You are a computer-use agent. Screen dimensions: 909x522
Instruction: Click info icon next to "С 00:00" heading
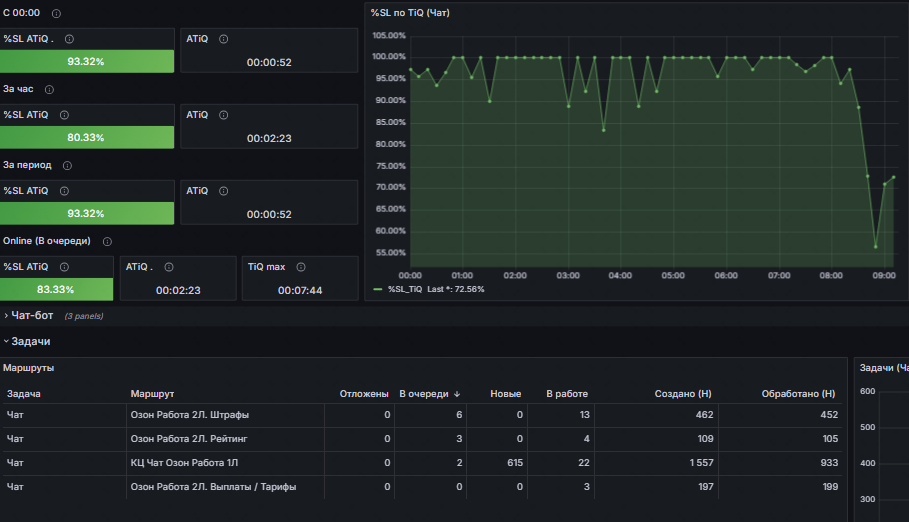pyautogui.click(x=56, y=14)
